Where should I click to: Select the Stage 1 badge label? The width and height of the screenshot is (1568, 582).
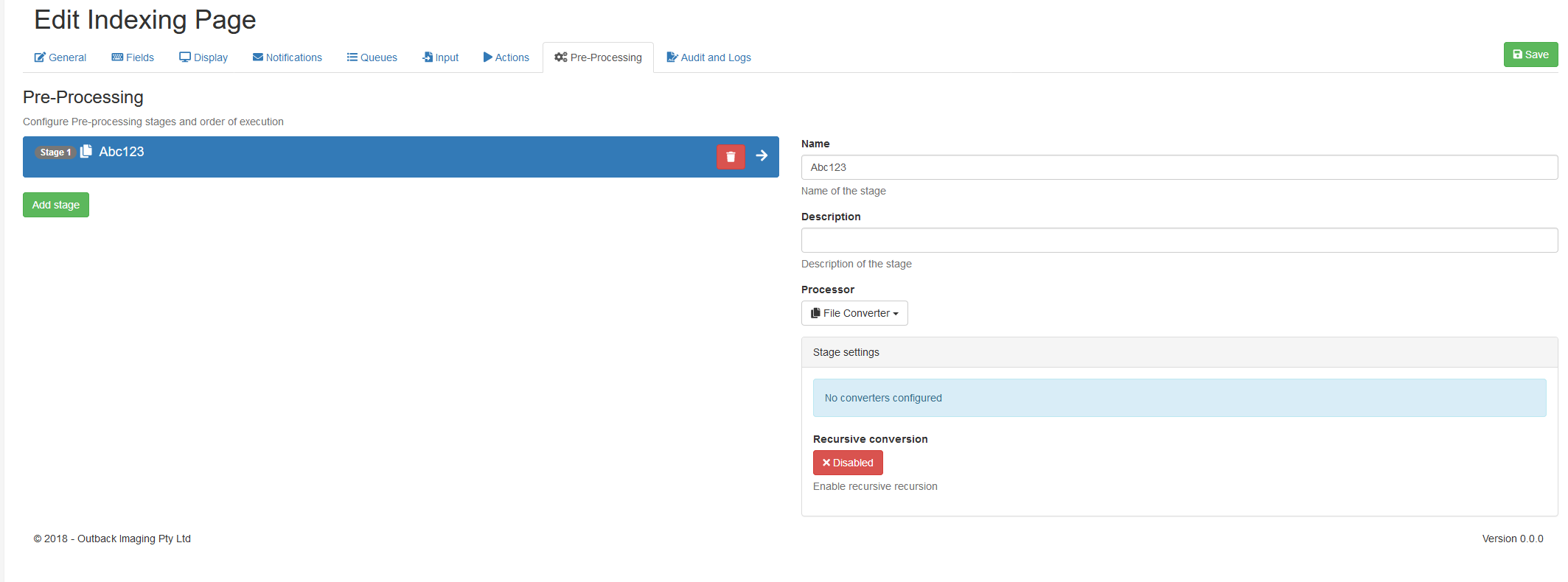[55, 152]
